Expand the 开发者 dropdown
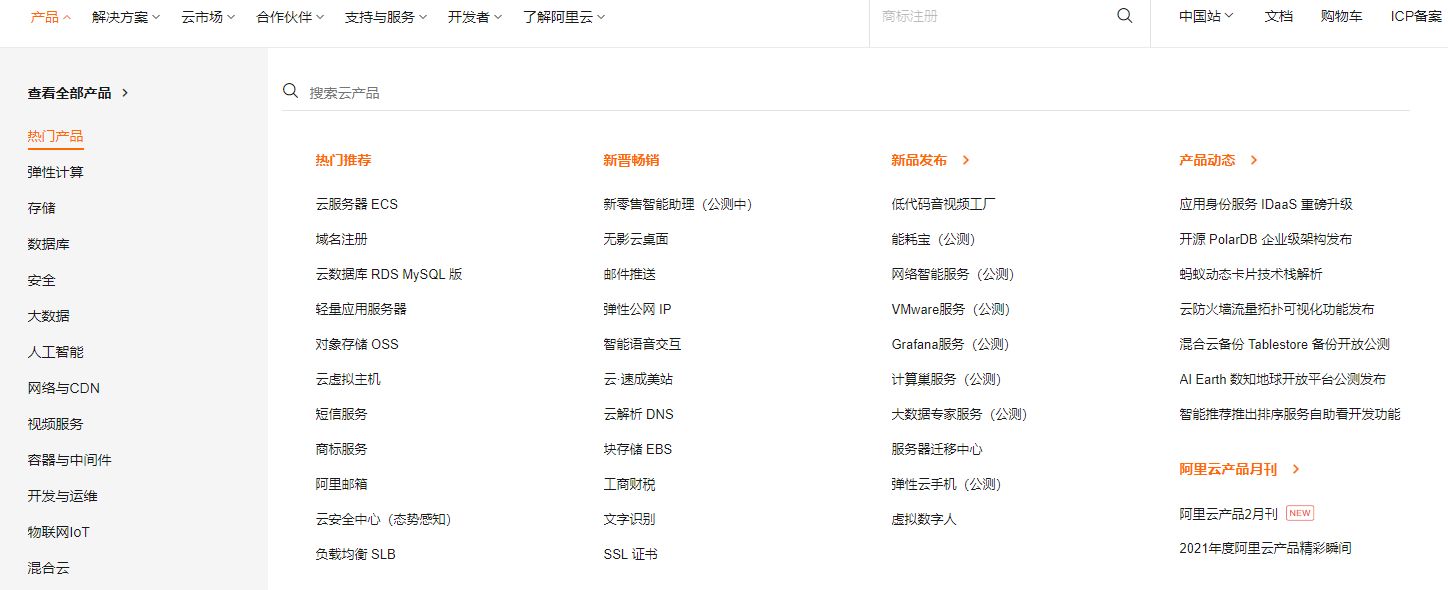The width and height of the screenshot is (1448, 590). (x=475, y=17)
